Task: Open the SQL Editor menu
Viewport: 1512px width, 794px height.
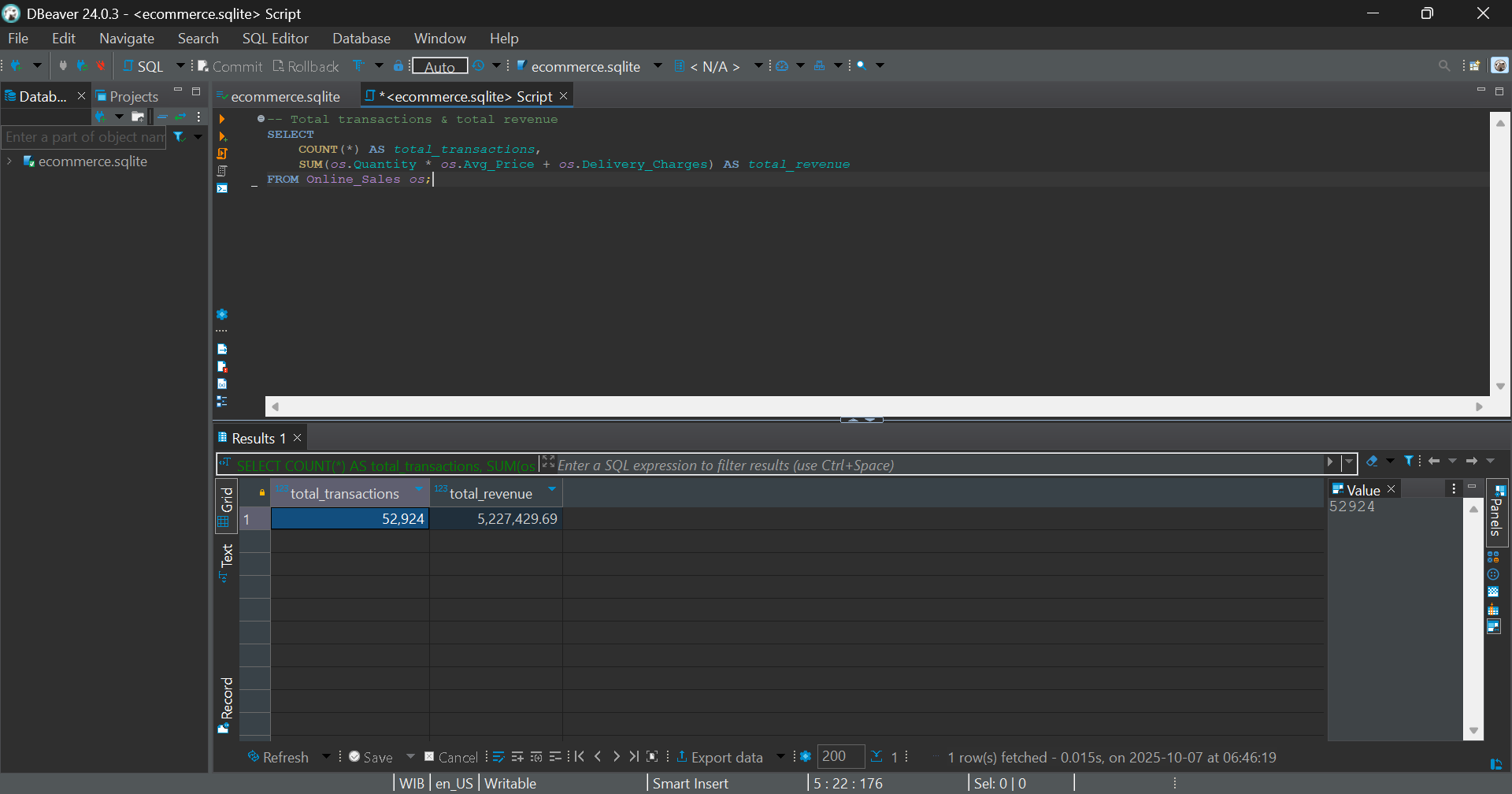Action: point(275,38)
